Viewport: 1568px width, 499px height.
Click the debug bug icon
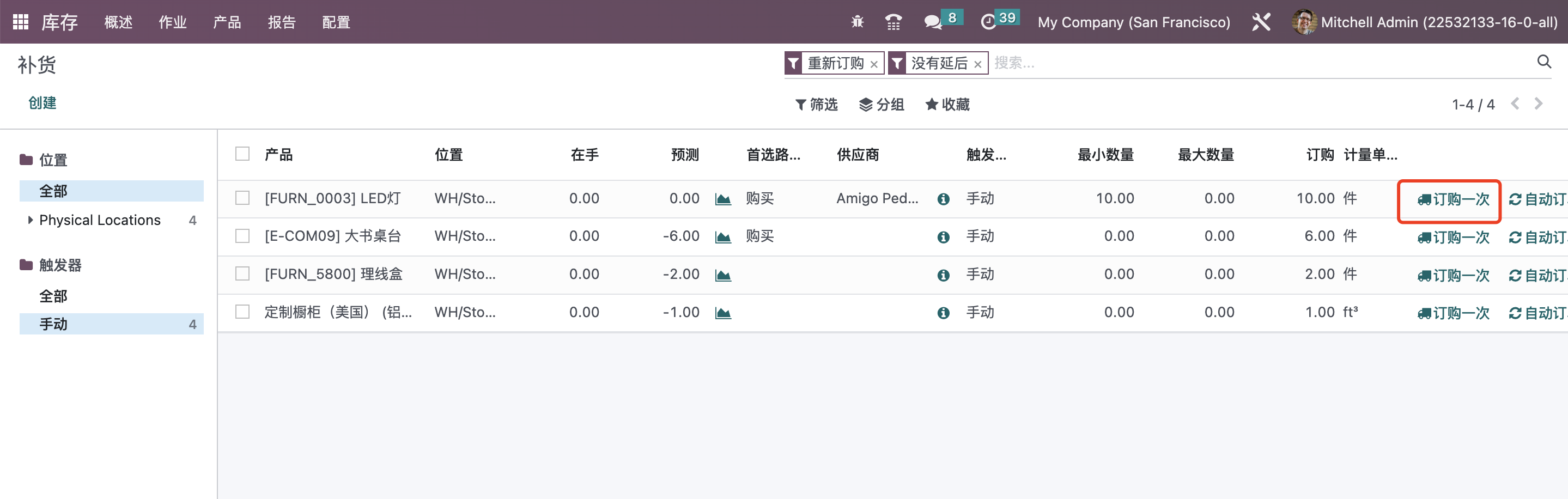coord(857,22)
